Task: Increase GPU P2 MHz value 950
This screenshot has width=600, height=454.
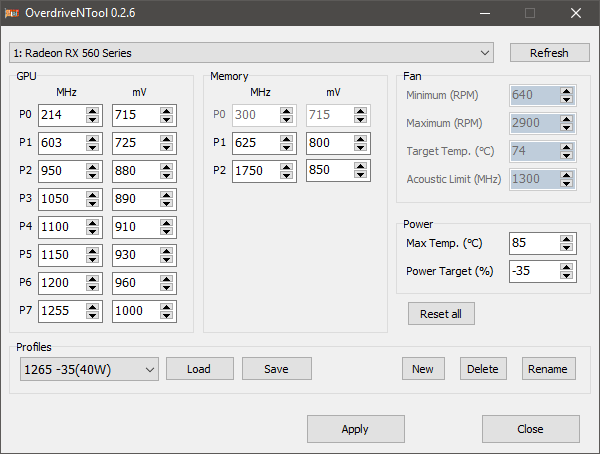Action: (x=92, y=167)
